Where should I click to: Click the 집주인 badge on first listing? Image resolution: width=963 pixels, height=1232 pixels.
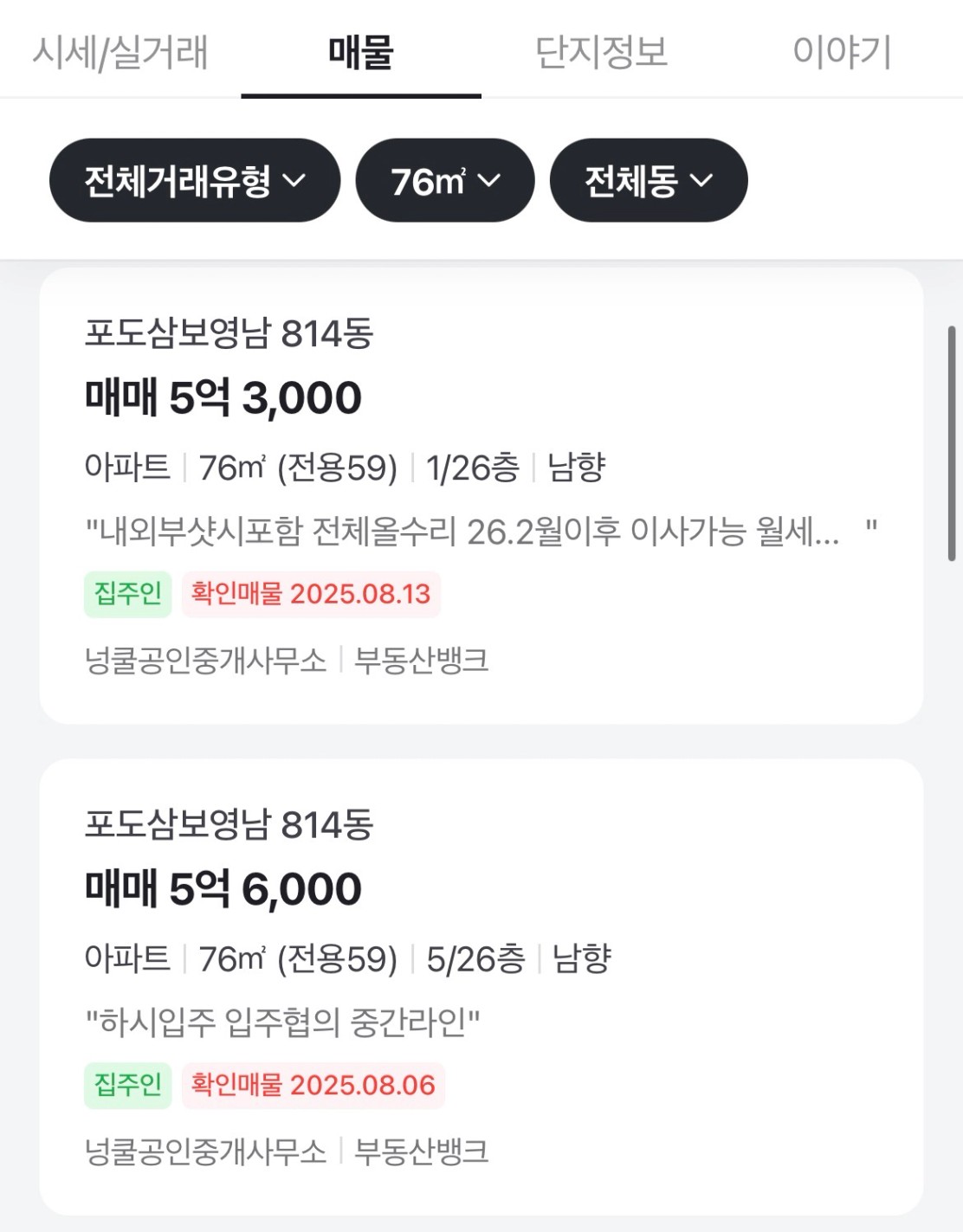coord(128,594)
